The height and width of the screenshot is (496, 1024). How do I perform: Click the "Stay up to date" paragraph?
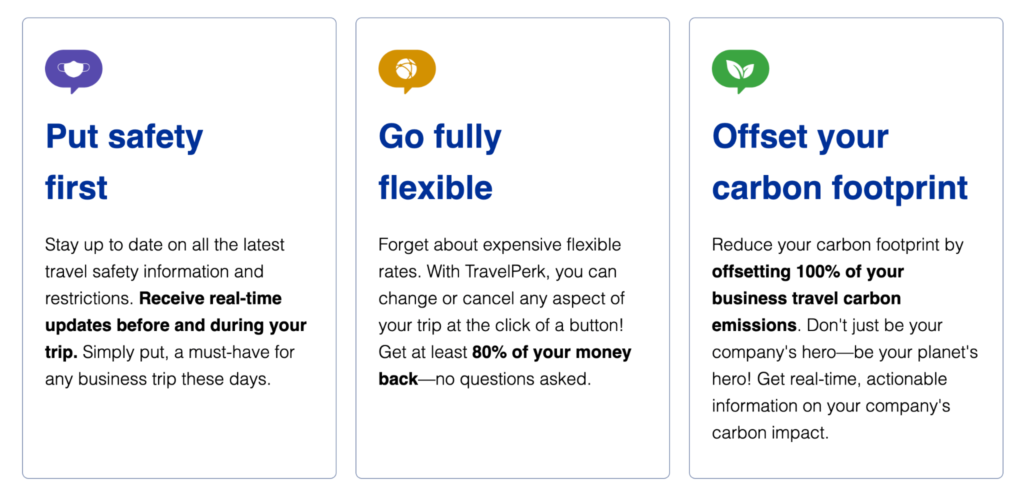coord(176,312)
